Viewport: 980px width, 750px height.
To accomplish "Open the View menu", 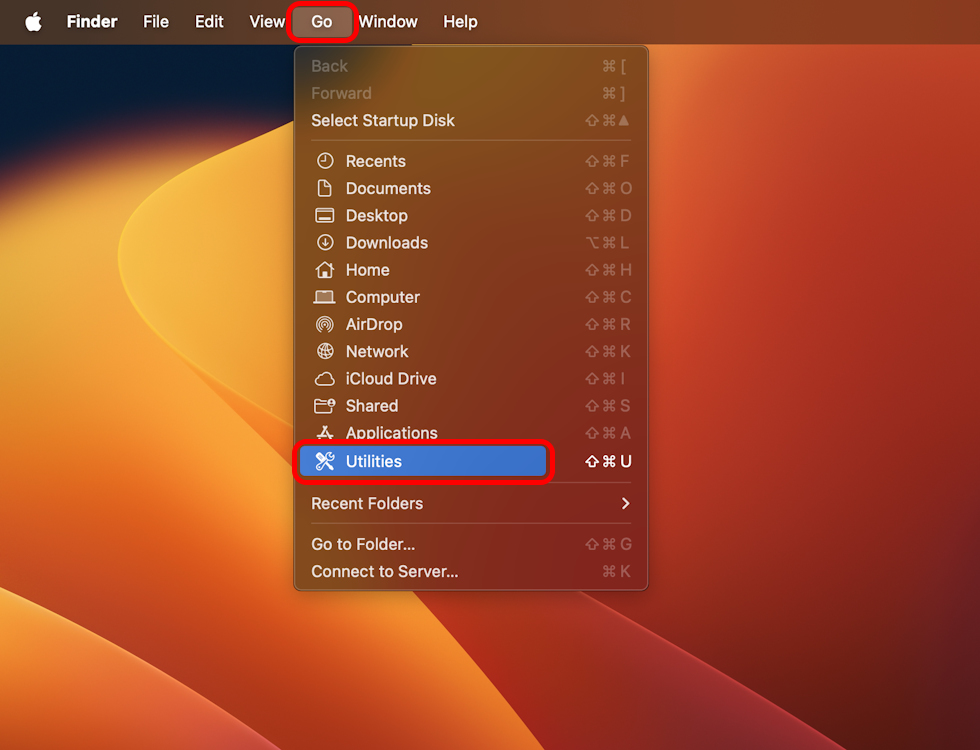I will point(267,22).
